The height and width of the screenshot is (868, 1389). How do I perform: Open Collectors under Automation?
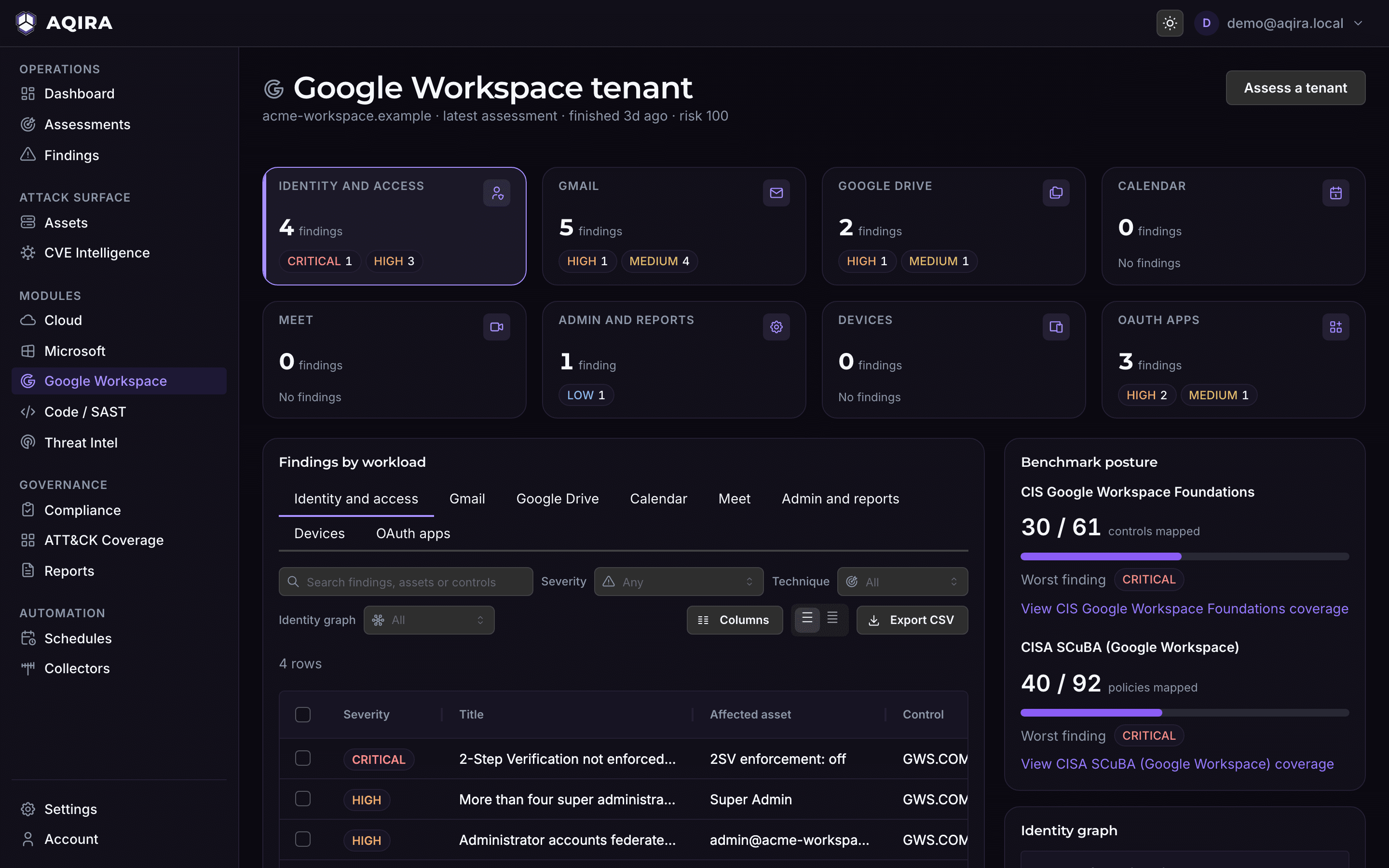click(119, 668)
